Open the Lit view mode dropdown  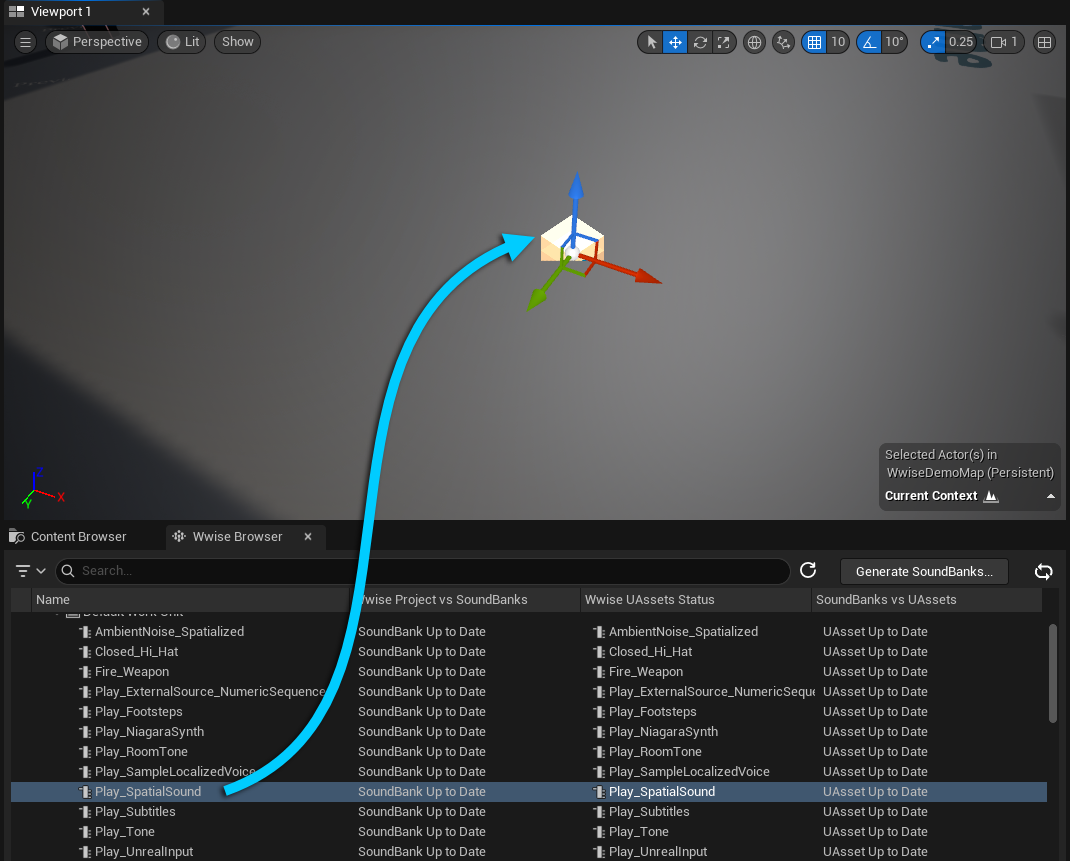click(182, 42)
